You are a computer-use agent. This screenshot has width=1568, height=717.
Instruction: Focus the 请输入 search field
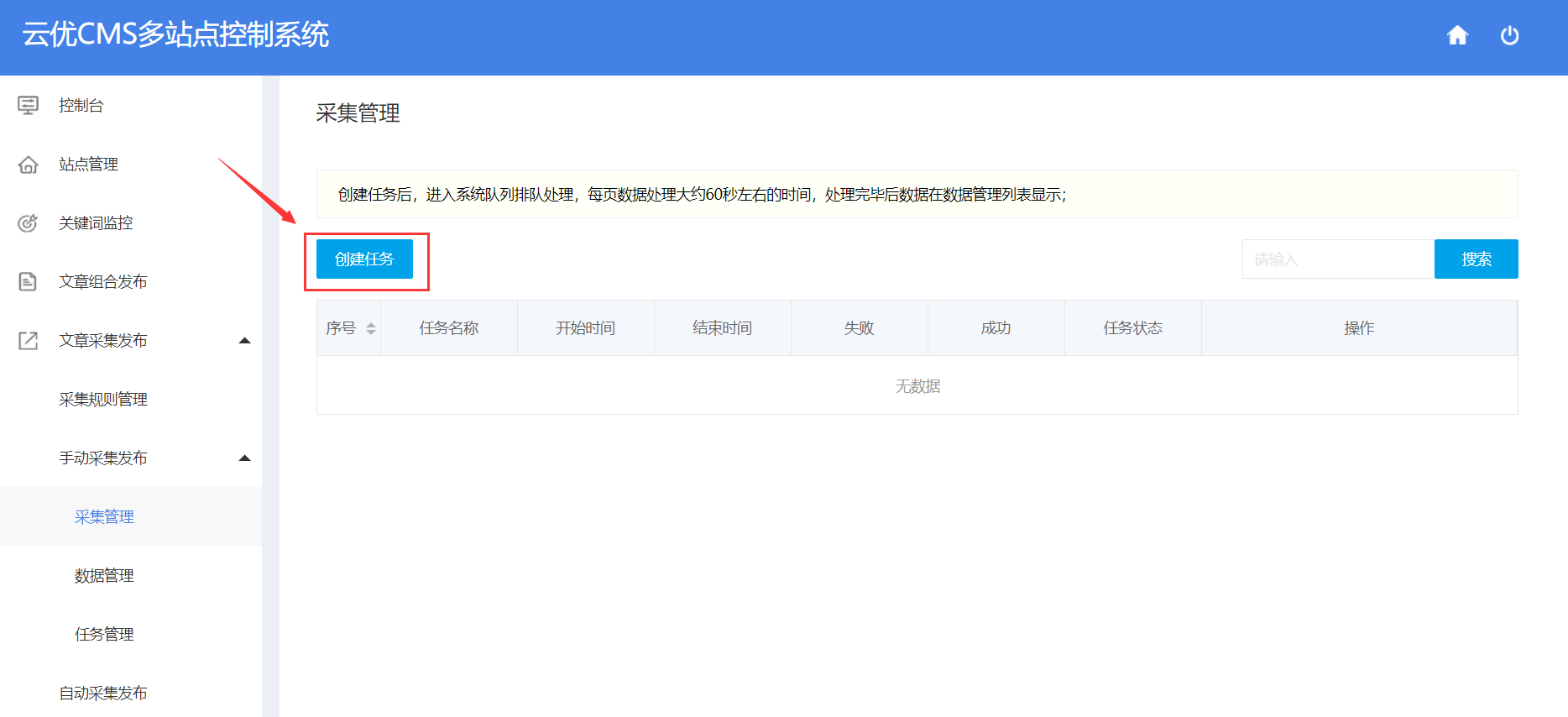[x=1338, y=259]
